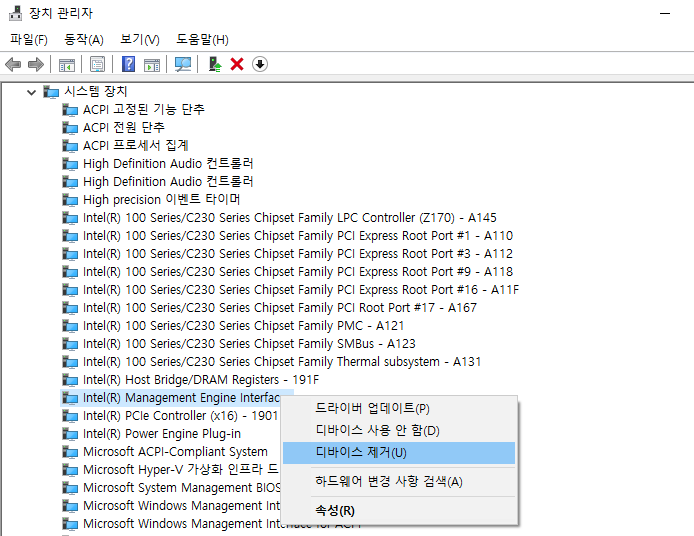Click icon beside High precision 이벤트 타이머
The height and width of the screenshot is (536, 694).
pos(70,200)
